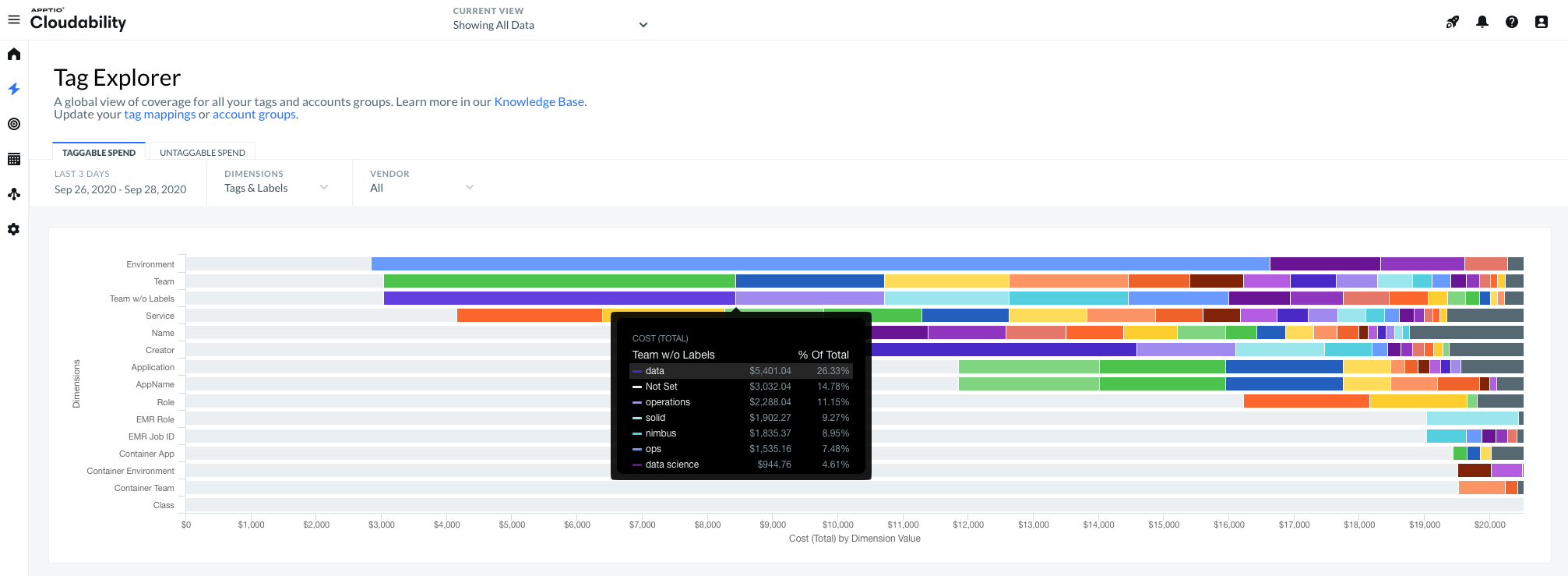Open the Vendor All dropdown
Image resolution: width=1568 pixels, height=576 pixels.
click(x=422, y=188)
